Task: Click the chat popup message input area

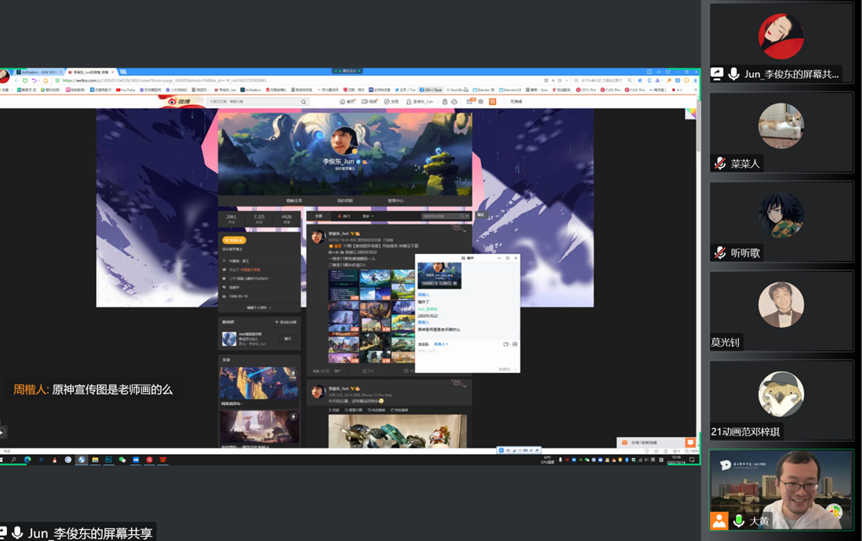Action: point(467,356)
